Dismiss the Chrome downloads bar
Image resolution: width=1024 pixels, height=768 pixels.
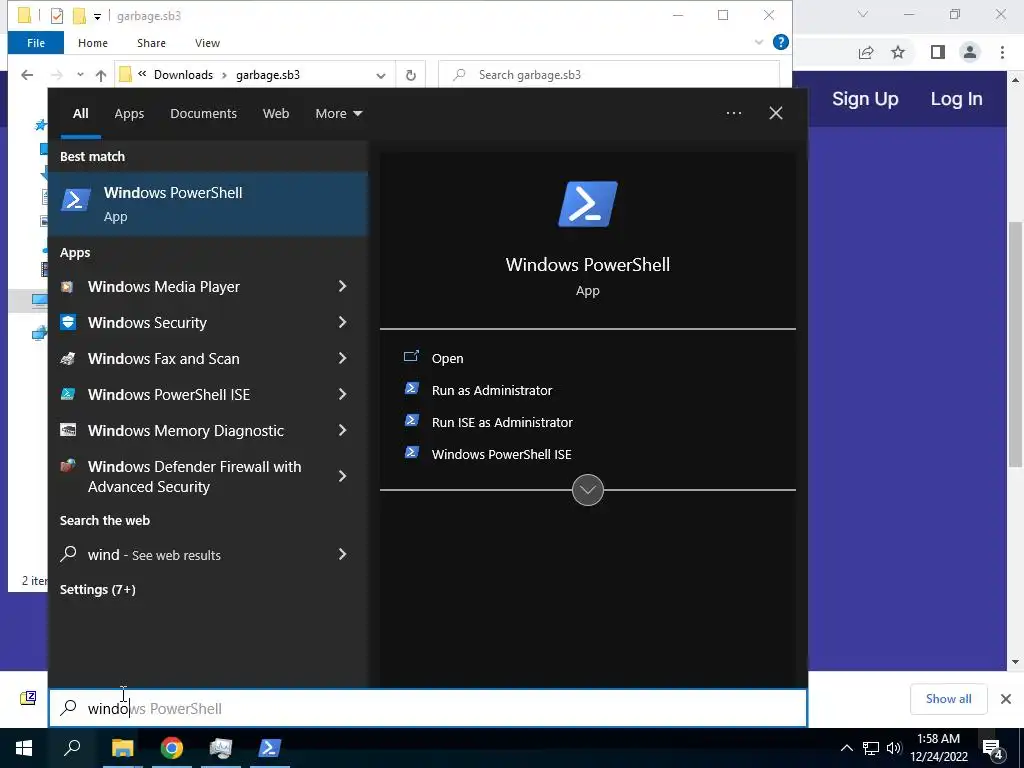coord(1006,699)
